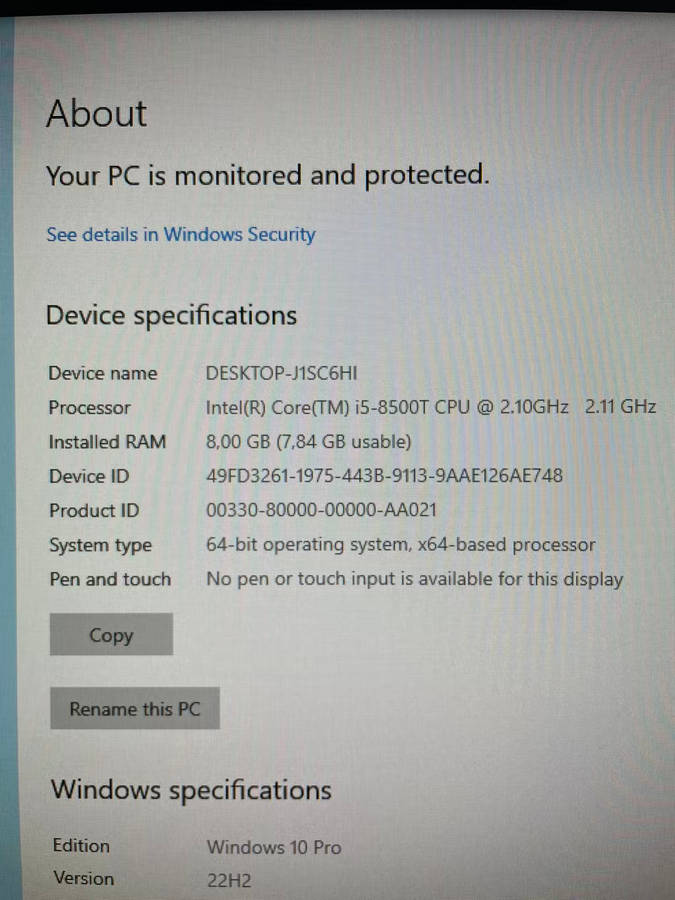Select the Edition value Windows 10 Pro
The height and width of the screenshot is (900, 675).
pyautogui.click(x=274, y=847)
